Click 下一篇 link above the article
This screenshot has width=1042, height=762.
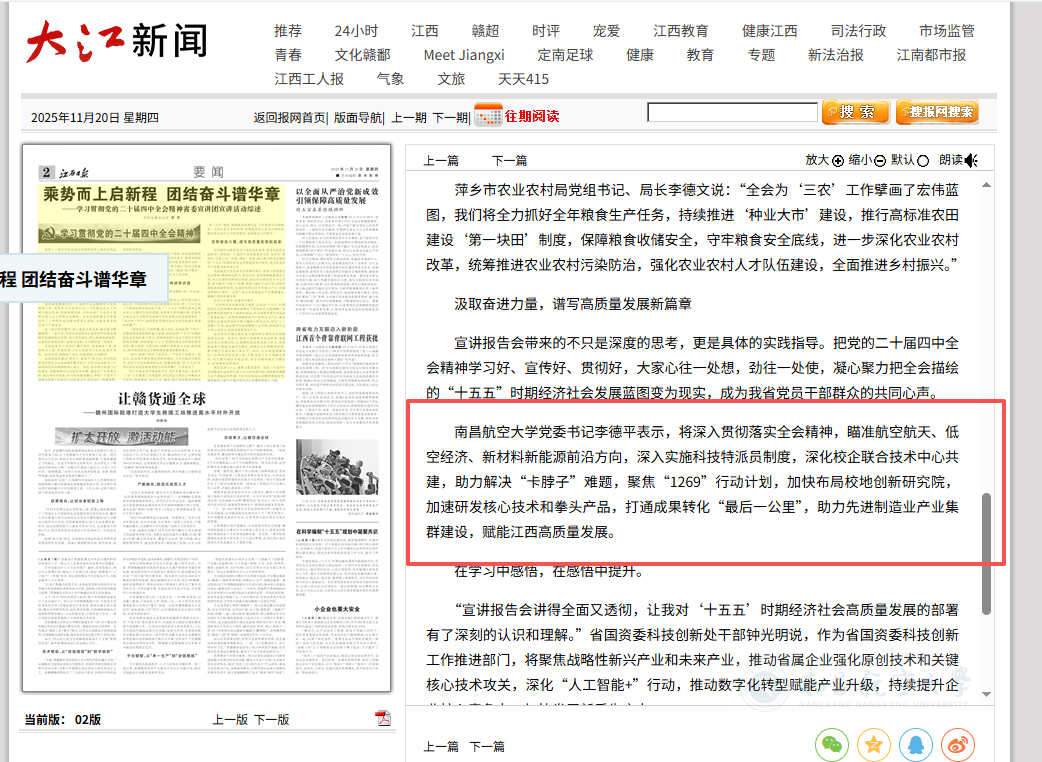pyautogui.click(x=509, y=160)
